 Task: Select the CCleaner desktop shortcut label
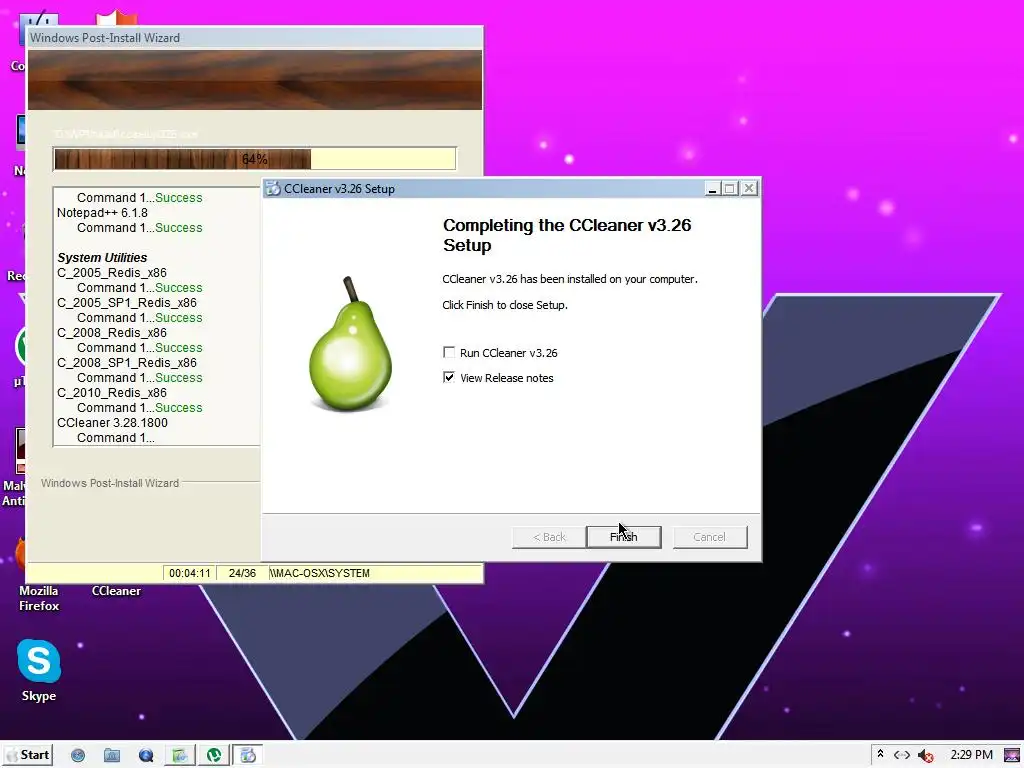[116, 591]
